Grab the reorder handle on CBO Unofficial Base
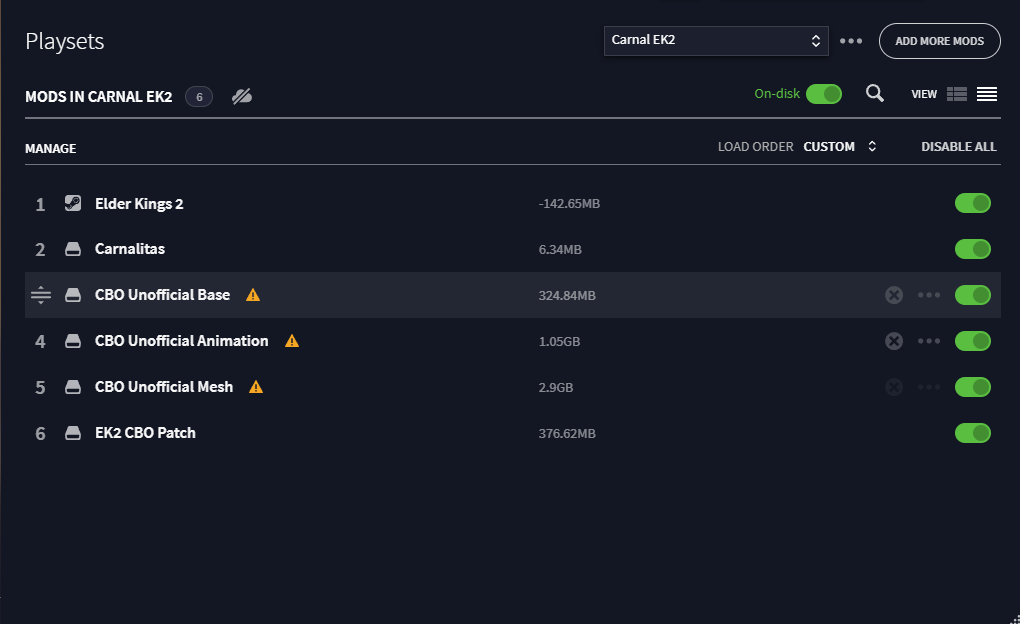This screenshot has height=624, width=1020. [x=40, y=295]
